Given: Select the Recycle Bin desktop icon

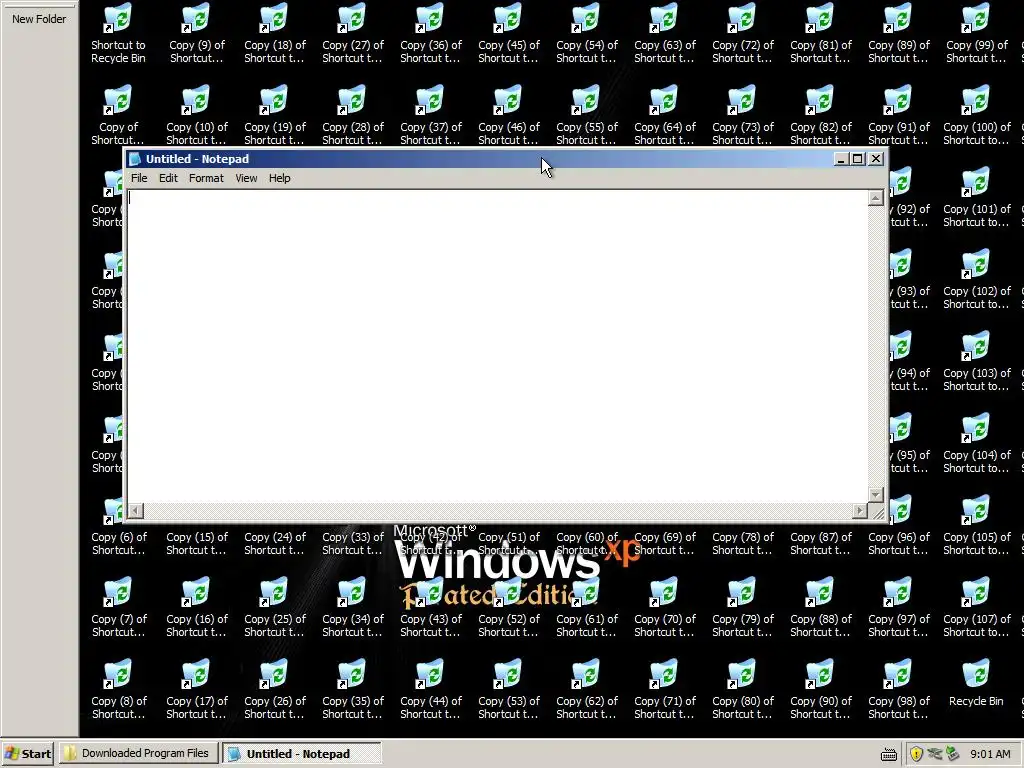Looking at the screenshot, I should (x=976, y=682).
